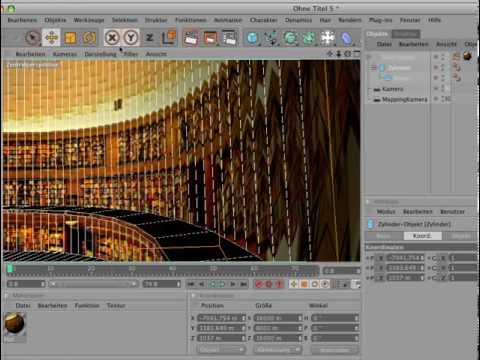Toggle autokeying red icon
This screenshot has height=360, width=480.
[x=269, y=284]
